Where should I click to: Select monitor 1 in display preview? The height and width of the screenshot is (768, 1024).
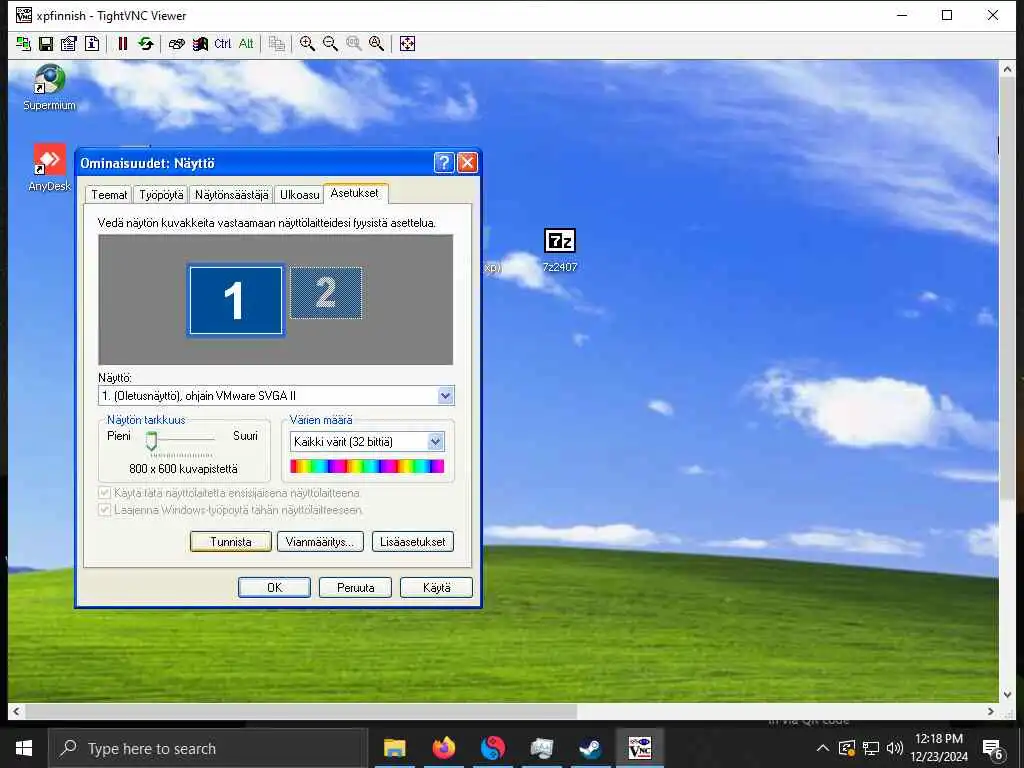(x=236, y=300)
